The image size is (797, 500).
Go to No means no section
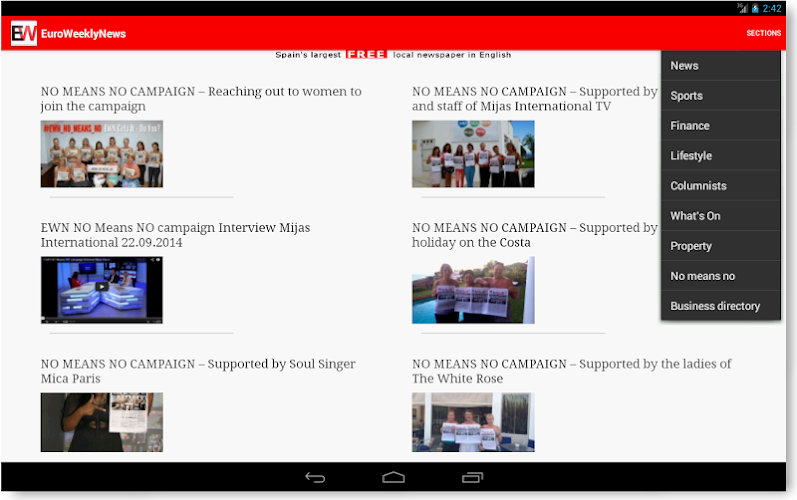point(721,276)
